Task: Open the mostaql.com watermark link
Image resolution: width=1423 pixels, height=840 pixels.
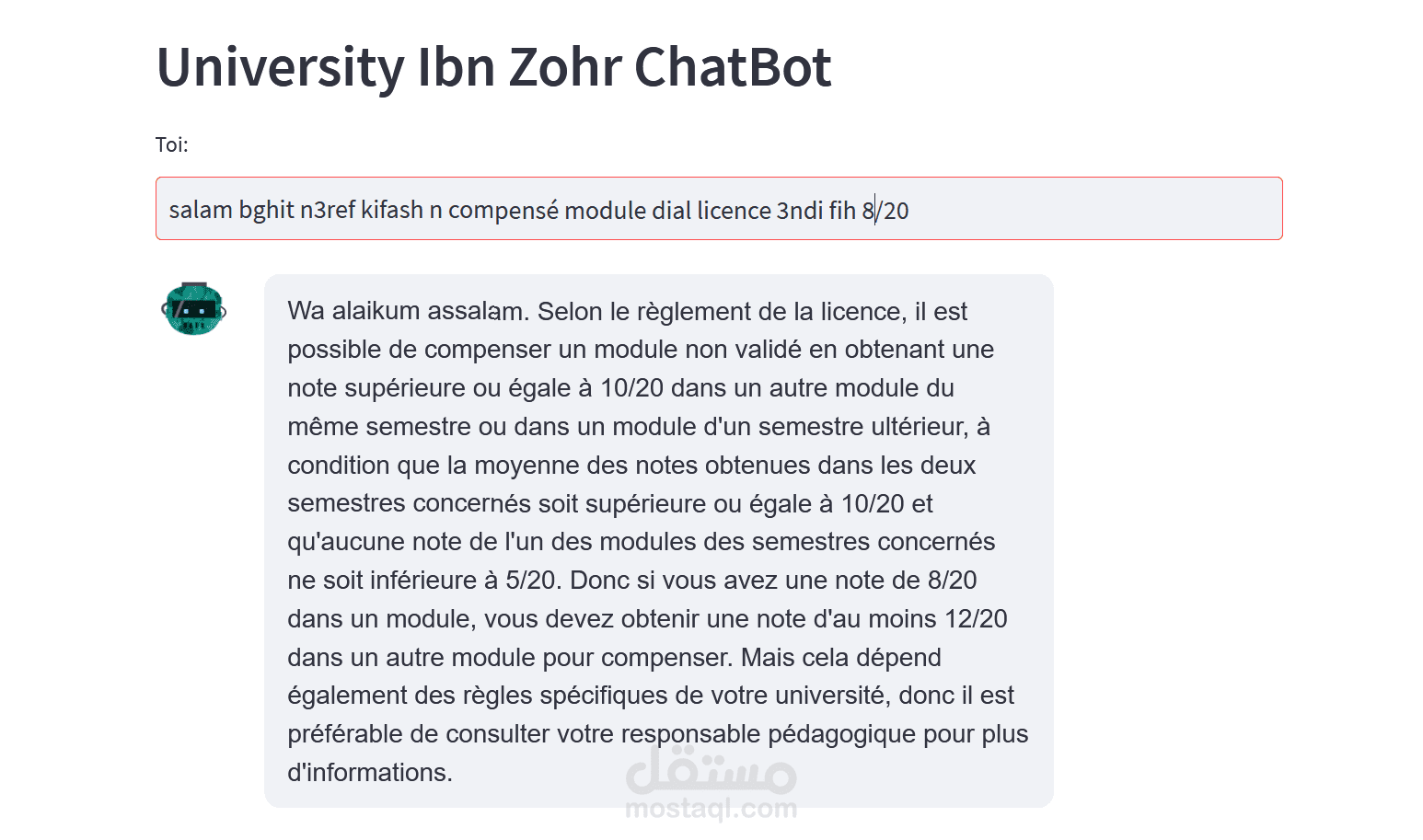Action: 711,810
